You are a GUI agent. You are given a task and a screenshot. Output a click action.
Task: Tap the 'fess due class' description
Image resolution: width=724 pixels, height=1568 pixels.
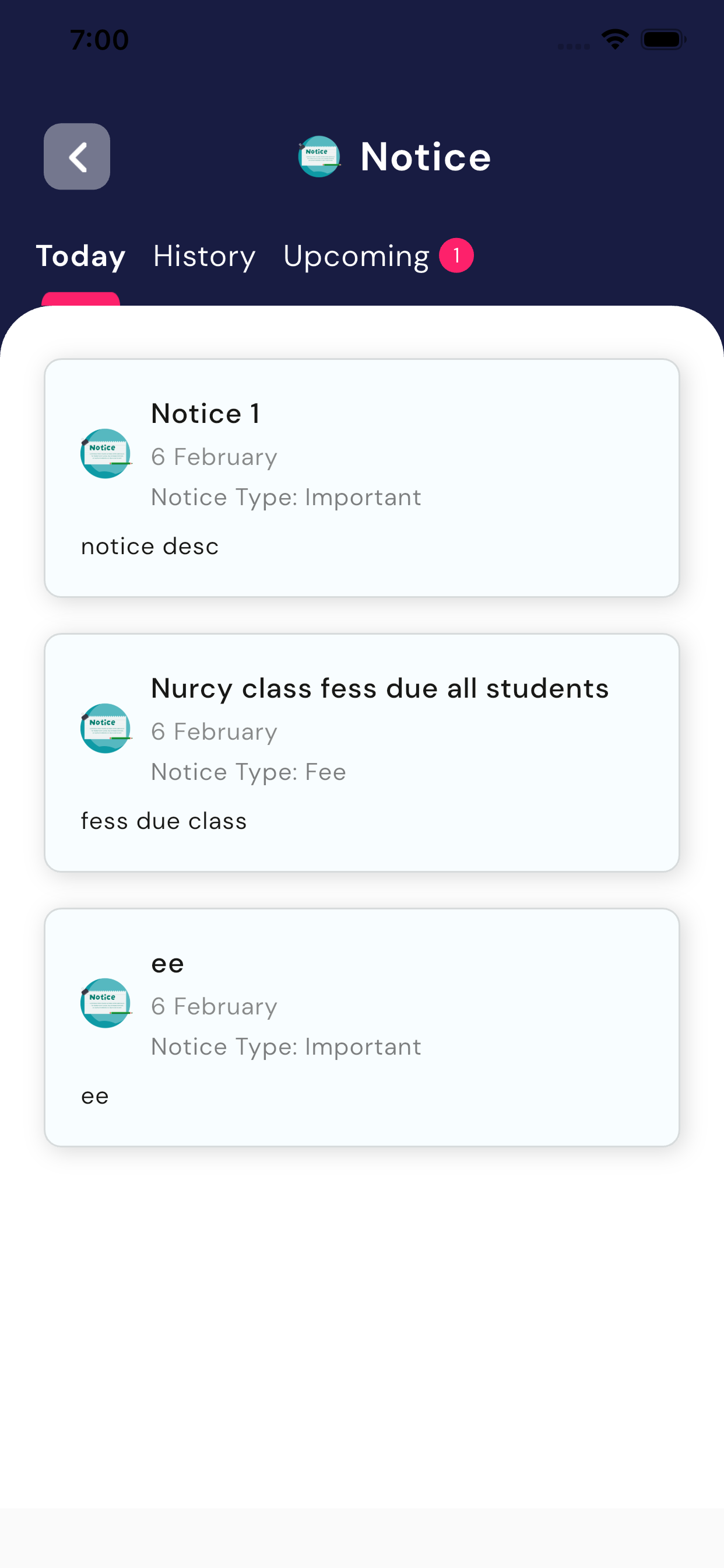pos(164,821)
